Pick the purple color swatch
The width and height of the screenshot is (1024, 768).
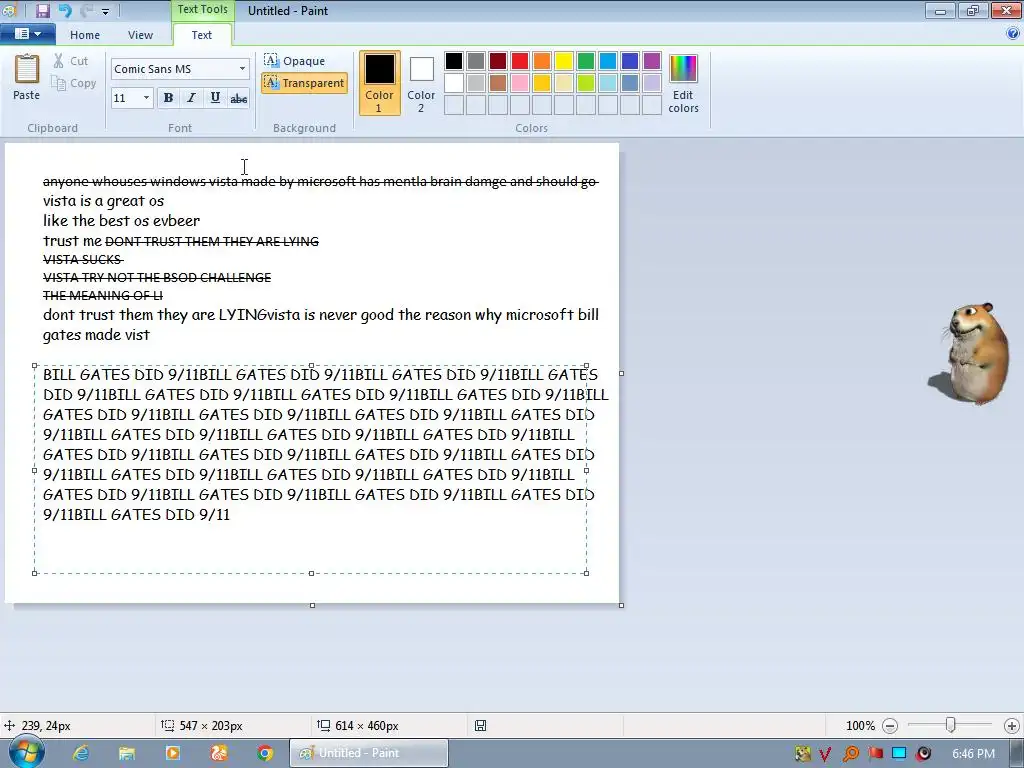tap(652, 61)
